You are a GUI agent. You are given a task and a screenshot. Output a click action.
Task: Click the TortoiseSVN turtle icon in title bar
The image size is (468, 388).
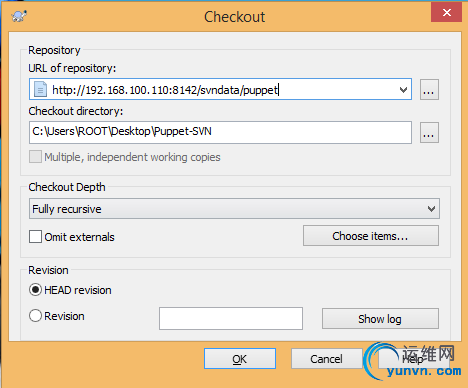click(x=19, y=16)
